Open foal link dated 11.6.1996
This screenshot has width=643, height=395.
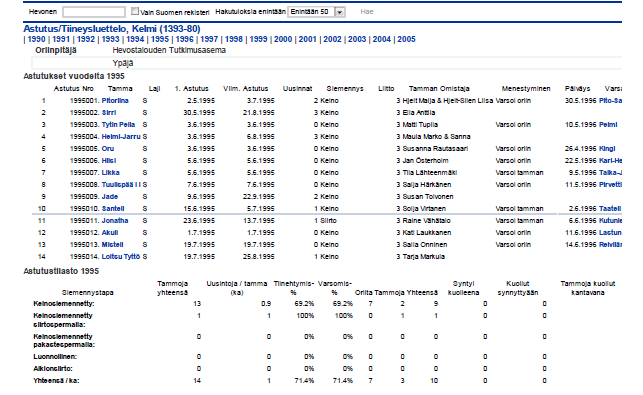click(x=611, y=233)
